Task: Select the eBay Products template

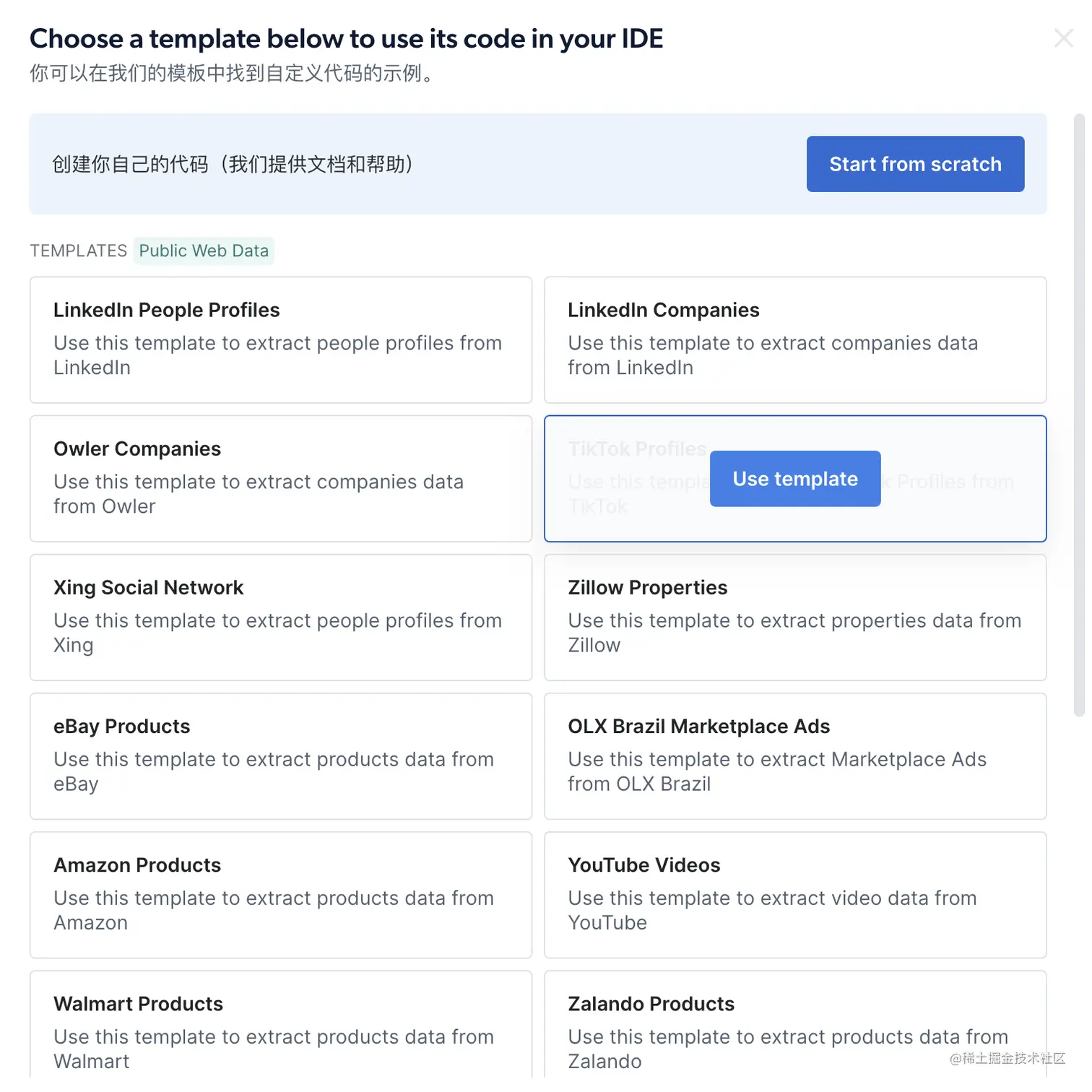Action: click(280, 755)
